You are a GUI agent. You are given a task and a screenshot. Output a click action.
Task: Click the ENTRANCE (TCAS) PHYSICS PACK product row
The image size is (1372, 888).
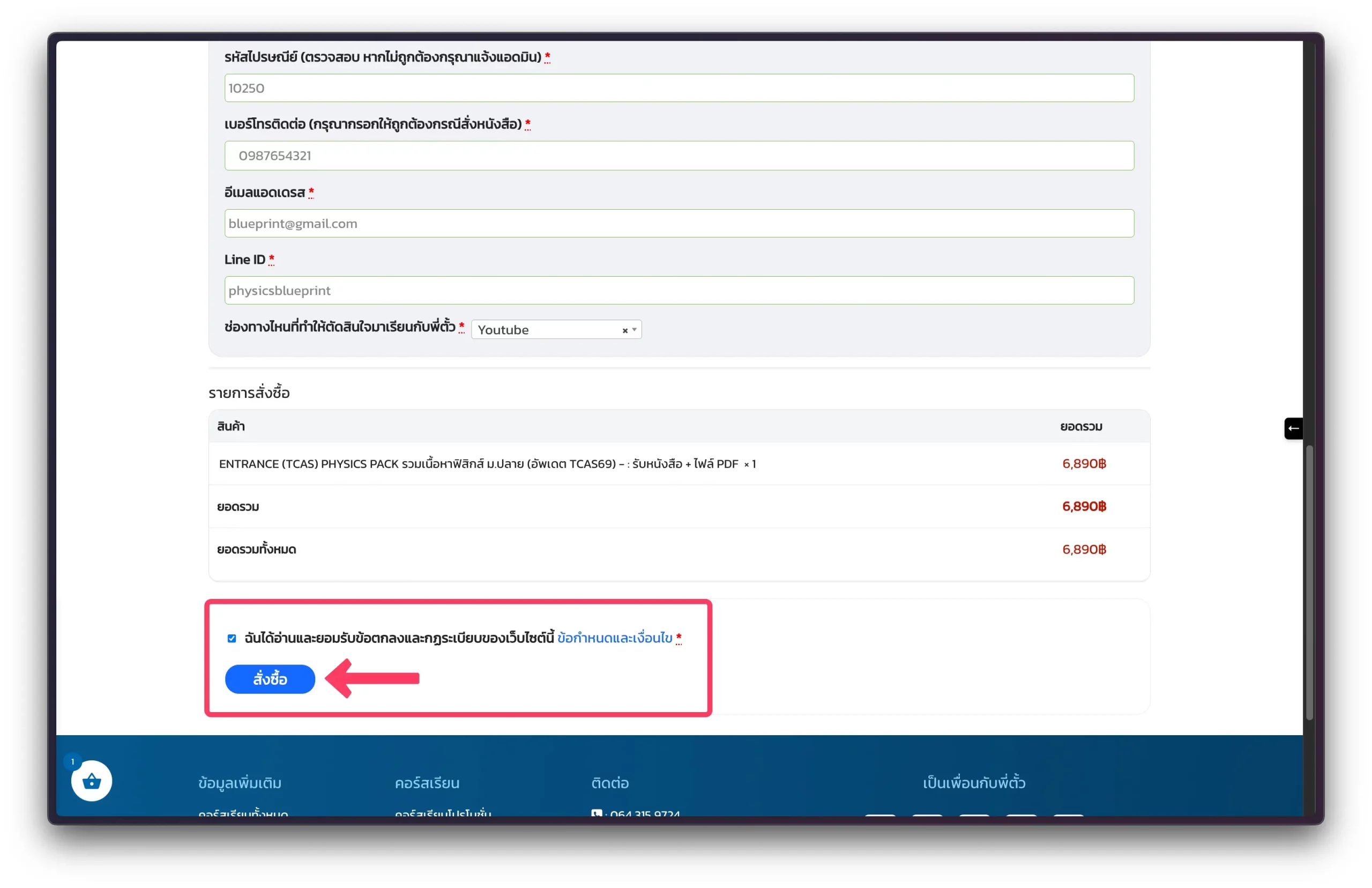(679, 464)
